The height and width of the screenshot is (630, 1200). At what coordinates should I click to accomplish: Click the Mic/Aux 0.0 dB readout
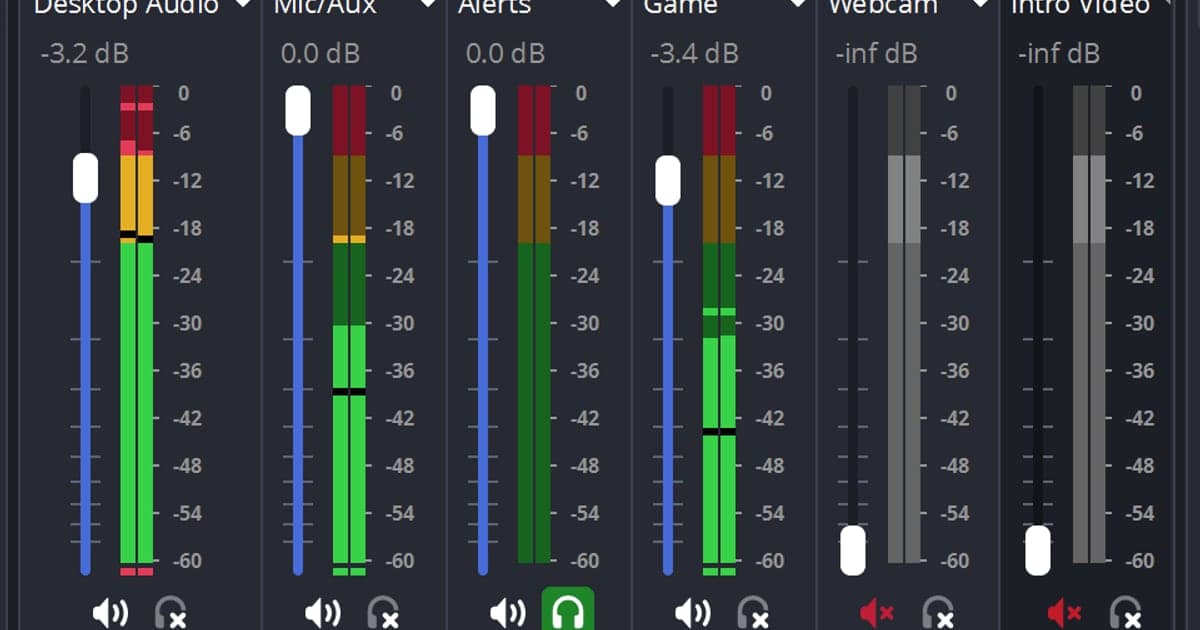coord(321,53)
